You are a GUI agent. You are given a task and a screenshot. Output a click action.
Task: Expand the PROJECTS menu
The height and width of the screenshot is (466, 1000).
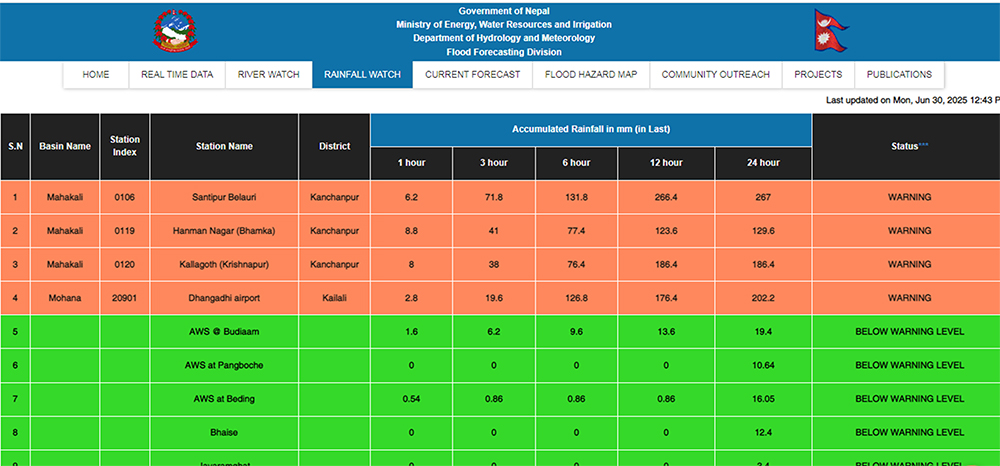(818, 75)
